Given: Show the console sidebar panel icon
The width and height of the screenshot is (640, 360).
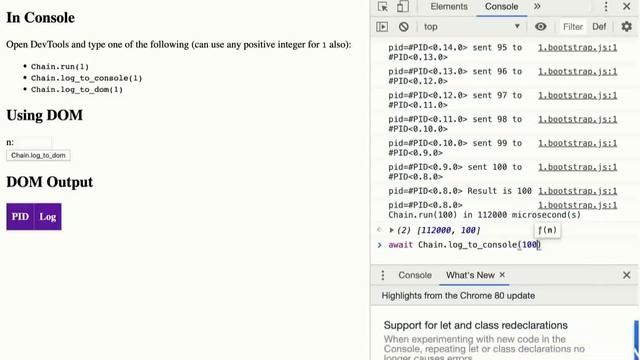Looking at the screenshot, I should 382,27.
